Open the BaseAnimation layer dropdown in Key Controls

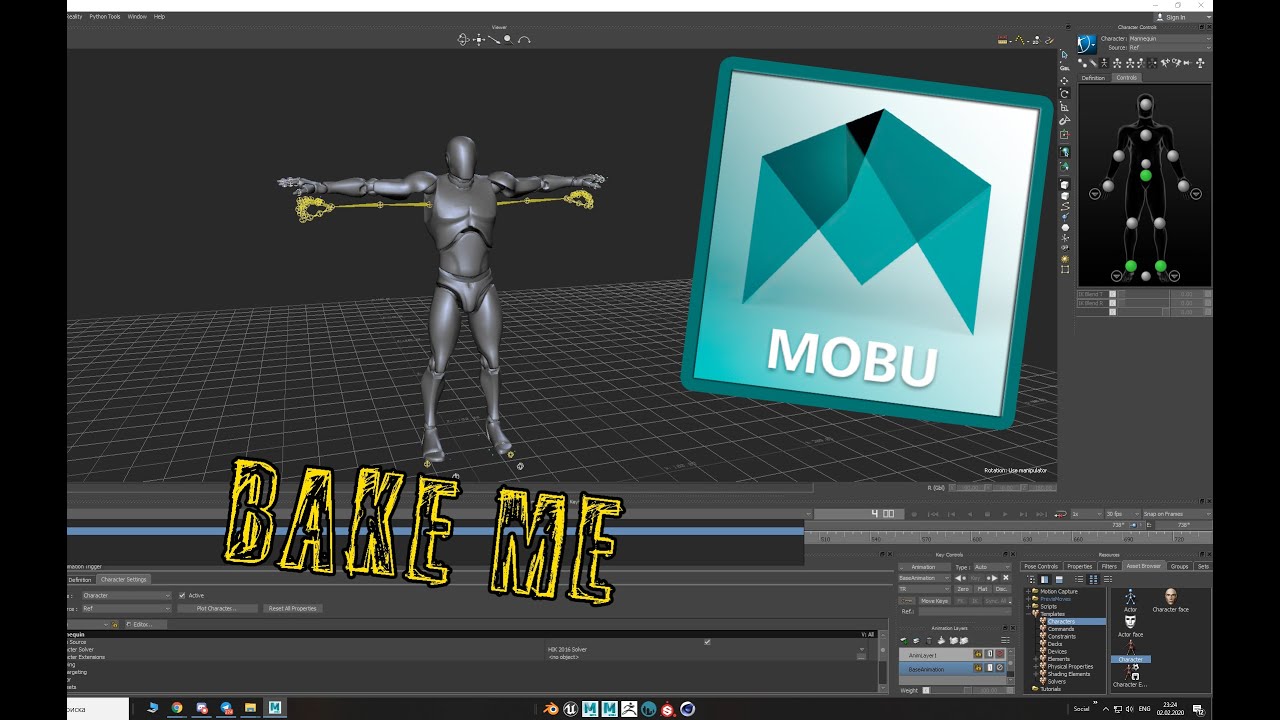point(924,578)
